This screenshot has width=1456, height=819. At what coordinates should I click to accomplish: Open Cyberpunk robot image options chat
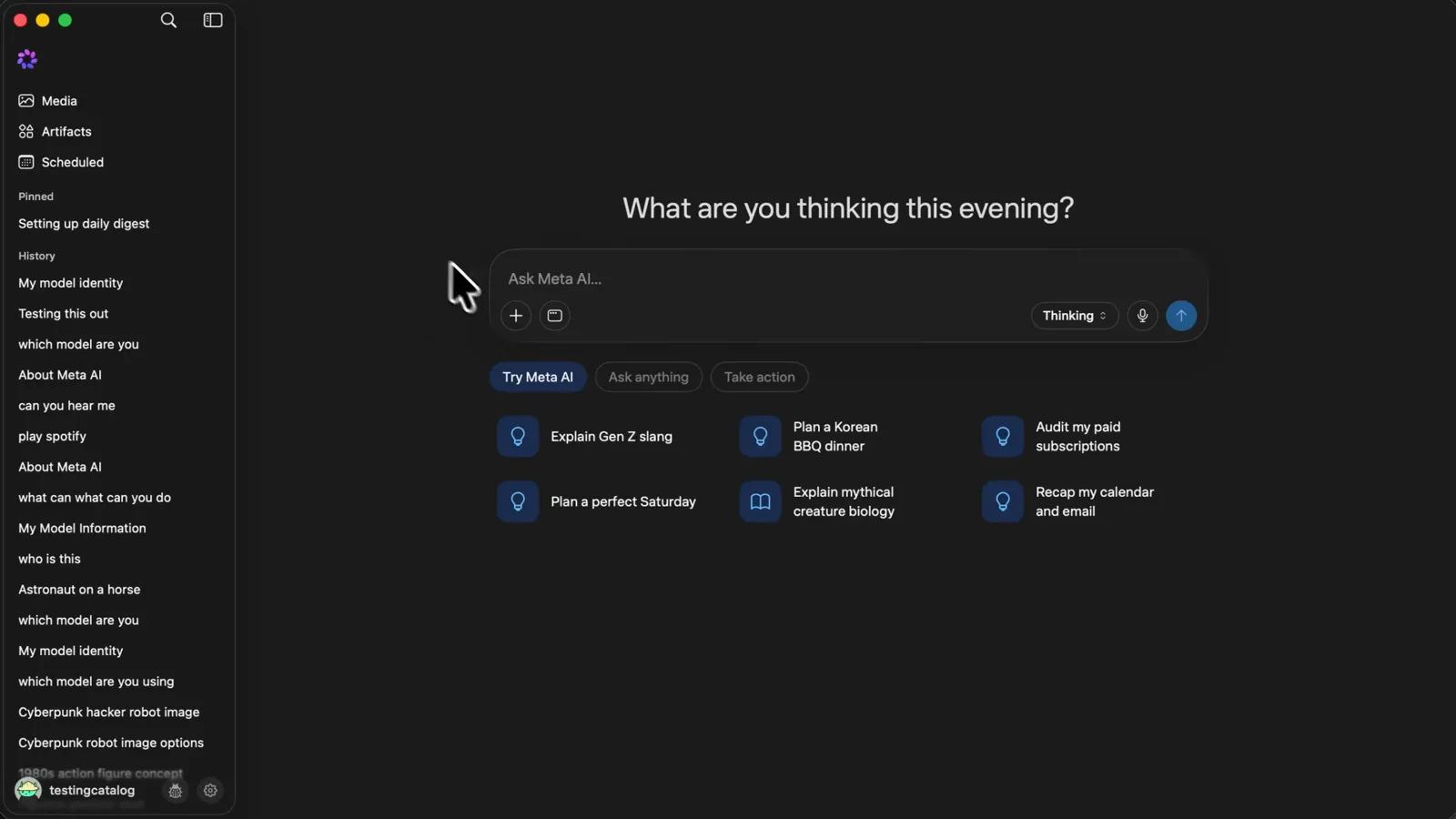[x=111, y=743]
